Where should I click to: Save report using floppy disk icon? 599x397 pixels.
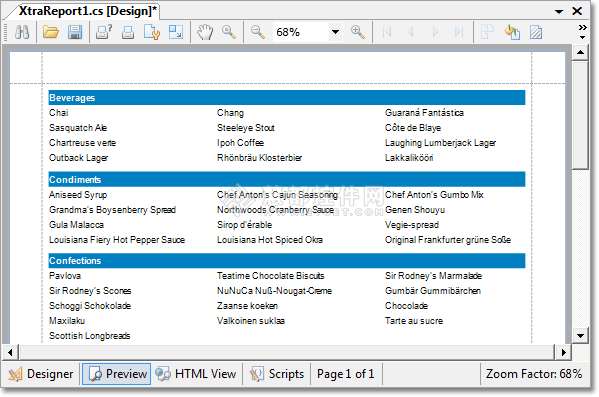(75, 32)
